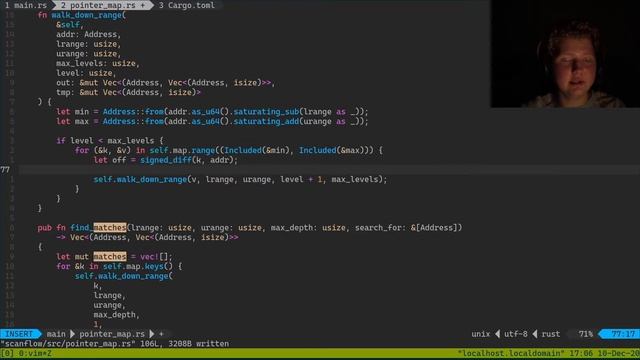Click the max_levels: usize parameter line
640x360 pixels.
98,64
